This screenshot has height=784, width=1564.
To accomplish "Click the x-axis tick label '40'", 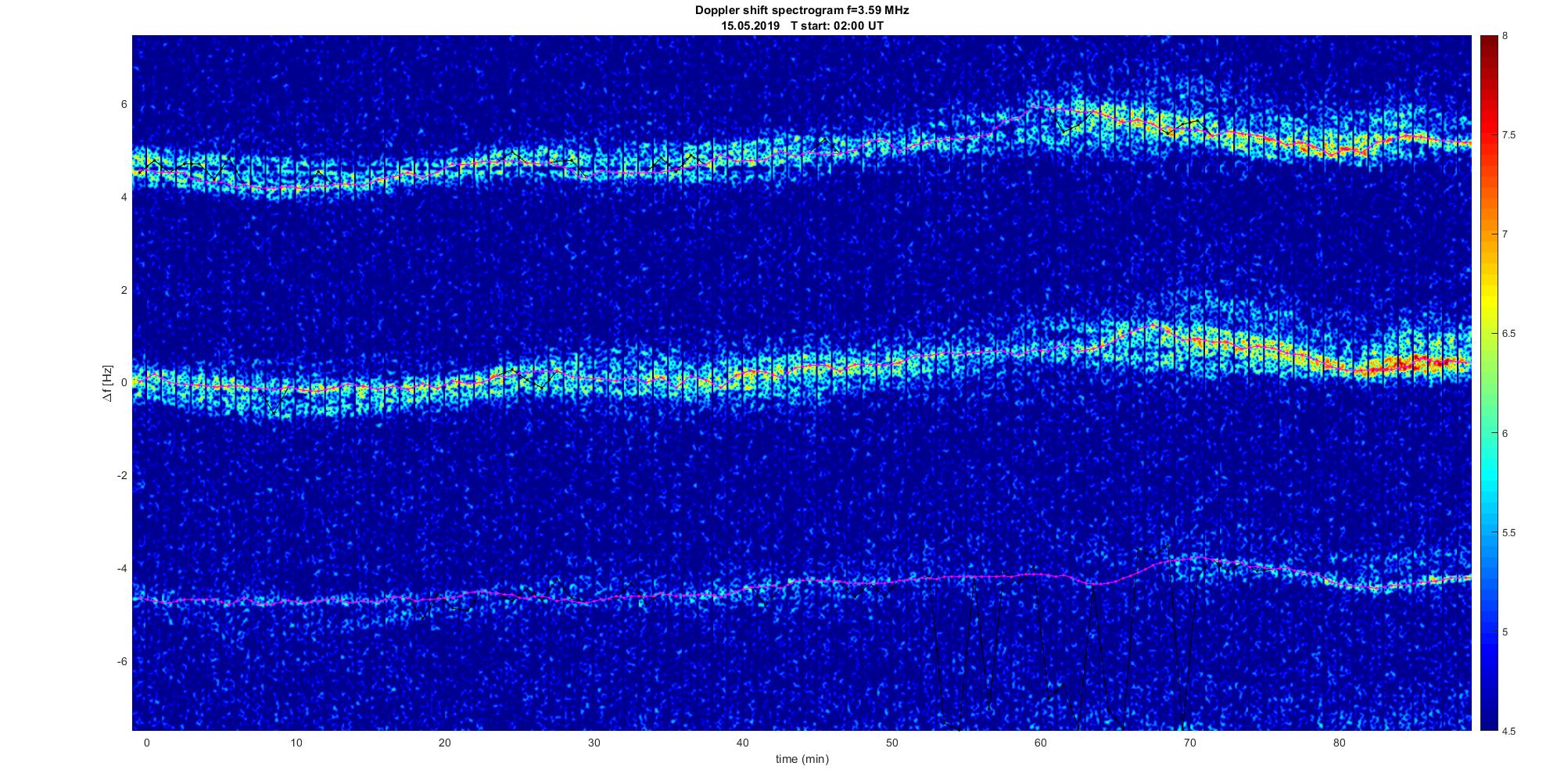I will point(743,743).
